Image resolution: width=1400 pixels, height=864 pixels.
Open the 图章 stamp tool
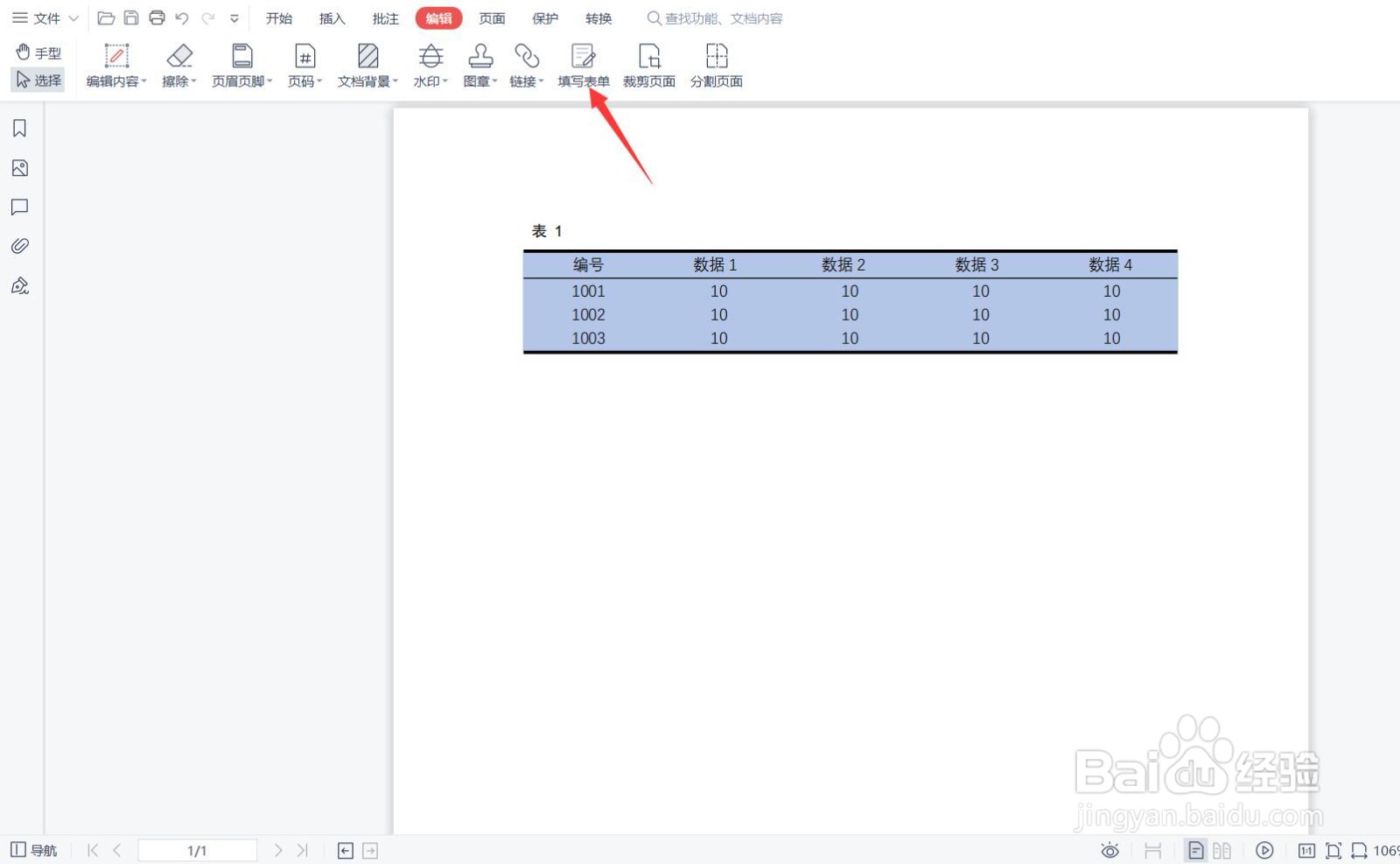(x=480, y=67)
